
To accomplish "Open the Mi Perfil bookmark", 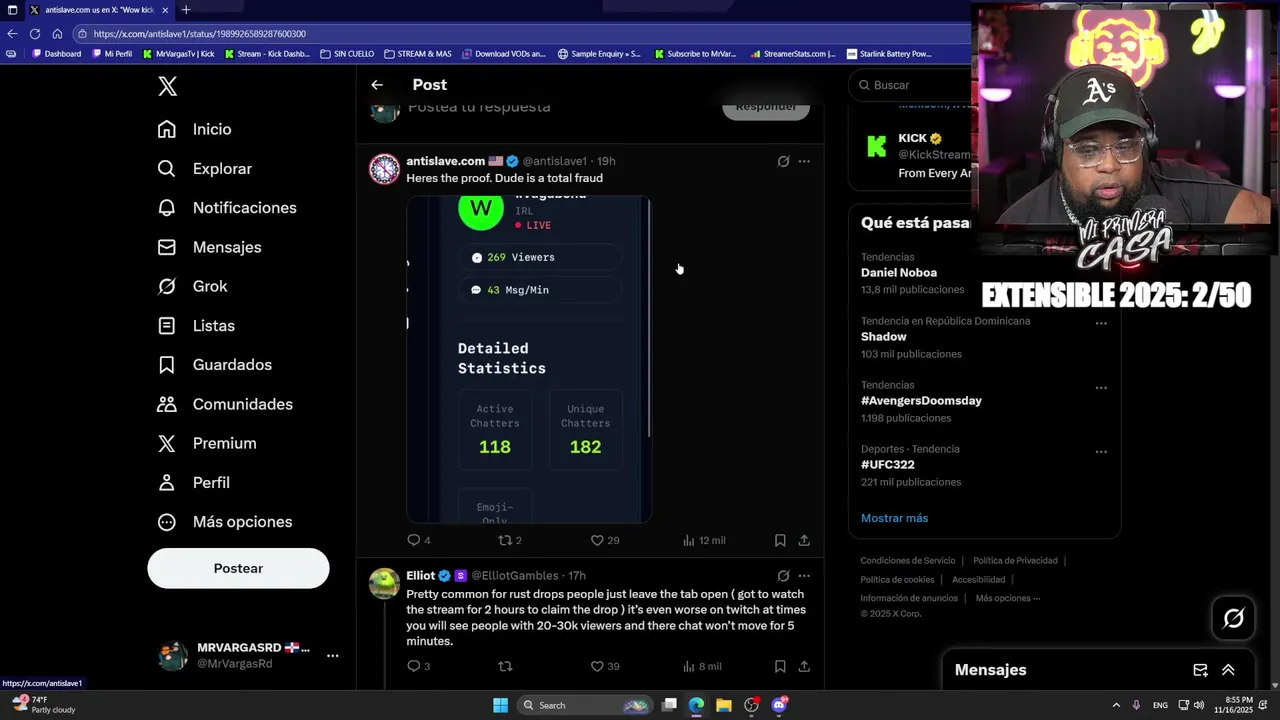I will [111, 54].
